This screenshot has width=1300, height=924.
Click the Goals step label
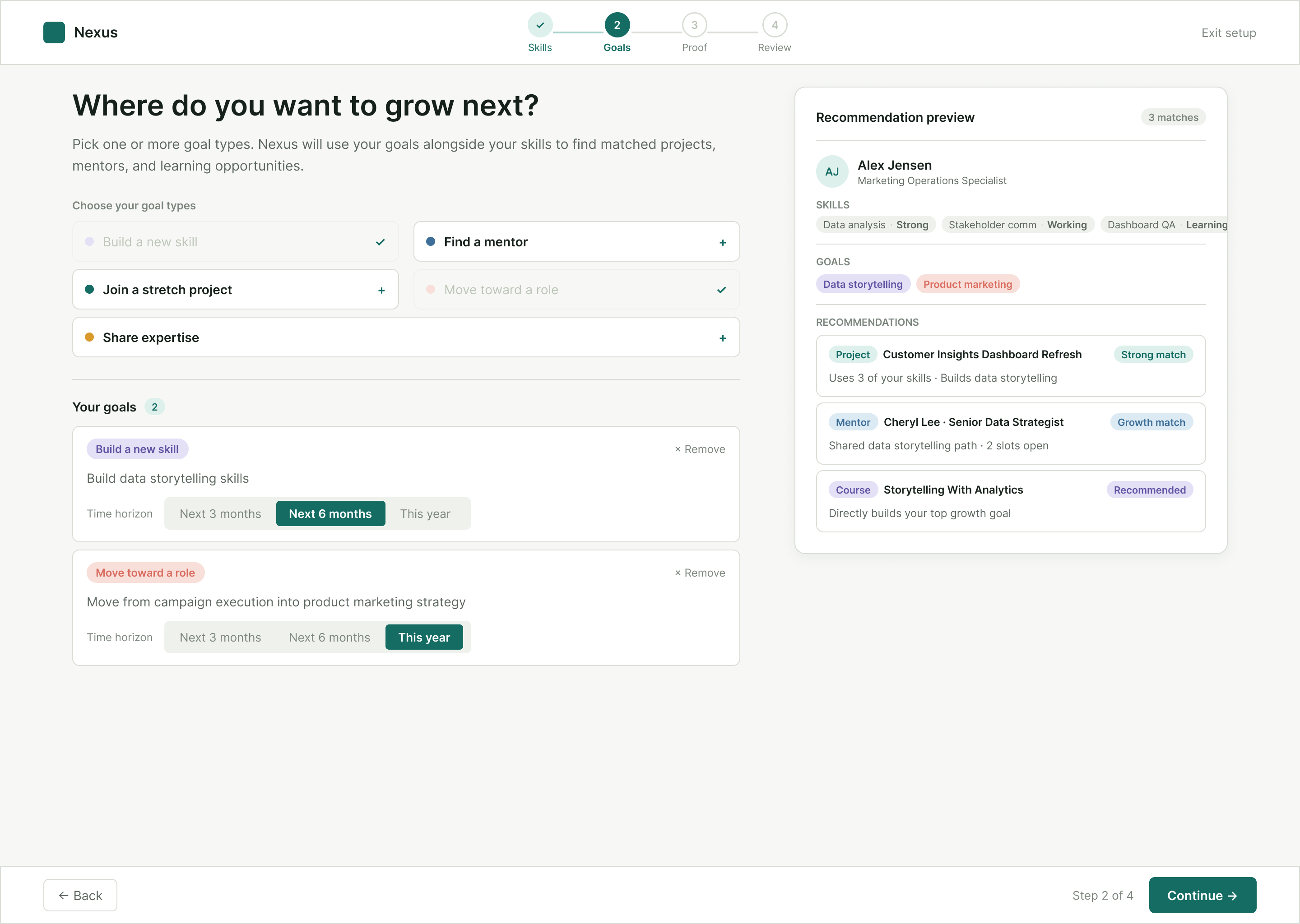617,47
